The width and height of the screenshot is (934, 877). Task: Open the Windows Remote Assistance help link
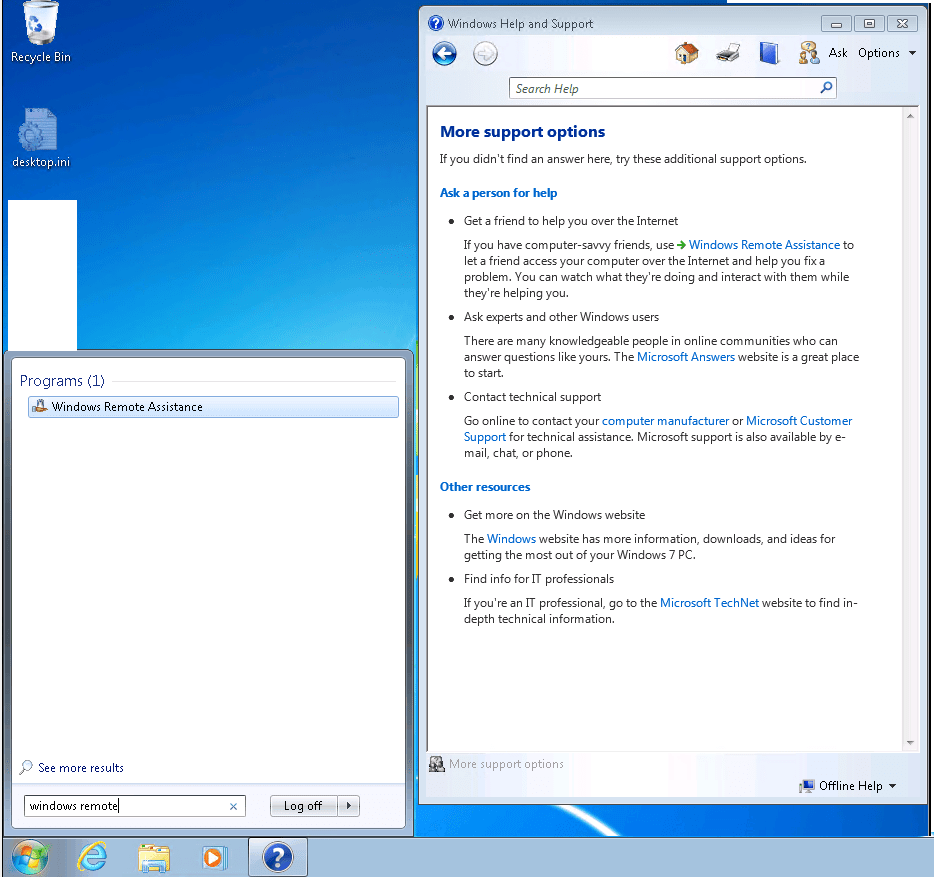764,245
